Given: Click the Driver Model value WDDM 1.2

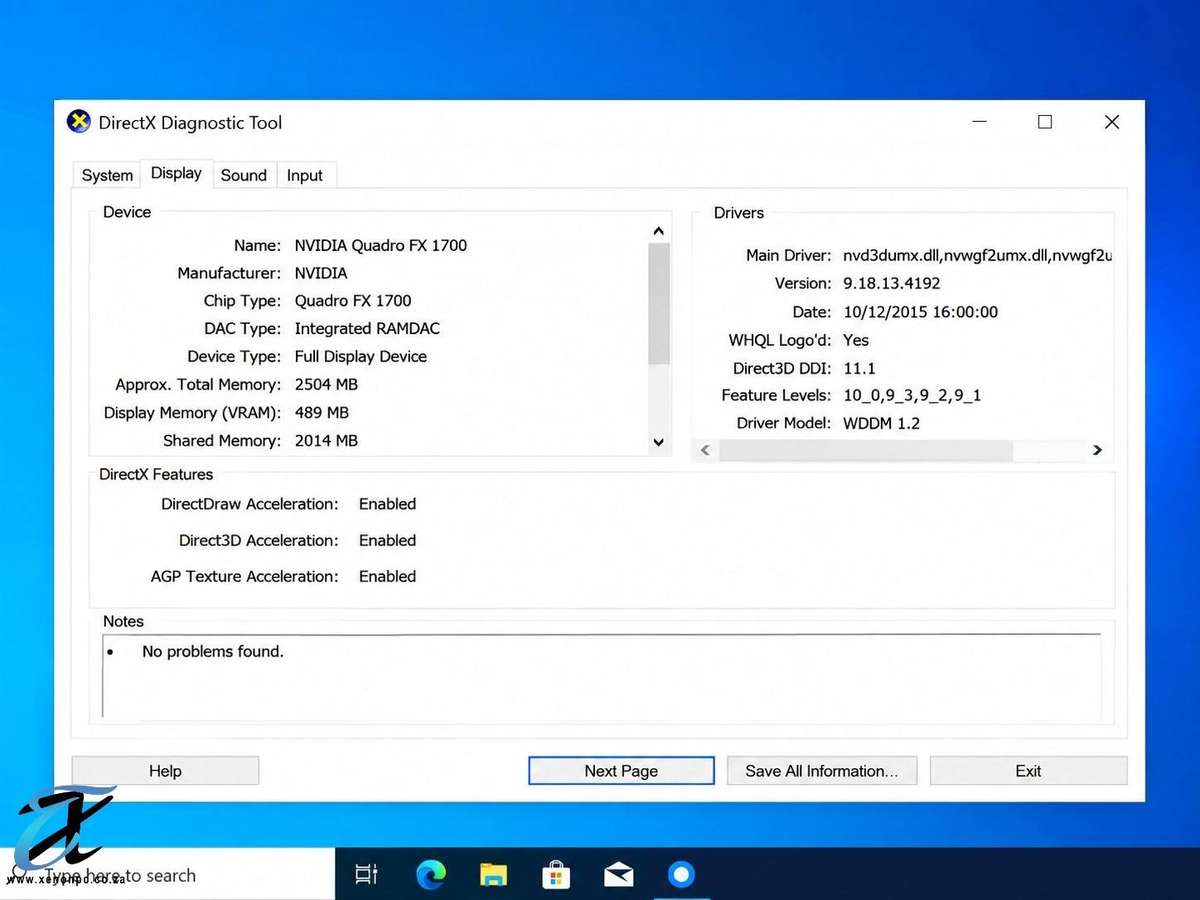Looking at the screenshot, I should (x=881, y=424).
